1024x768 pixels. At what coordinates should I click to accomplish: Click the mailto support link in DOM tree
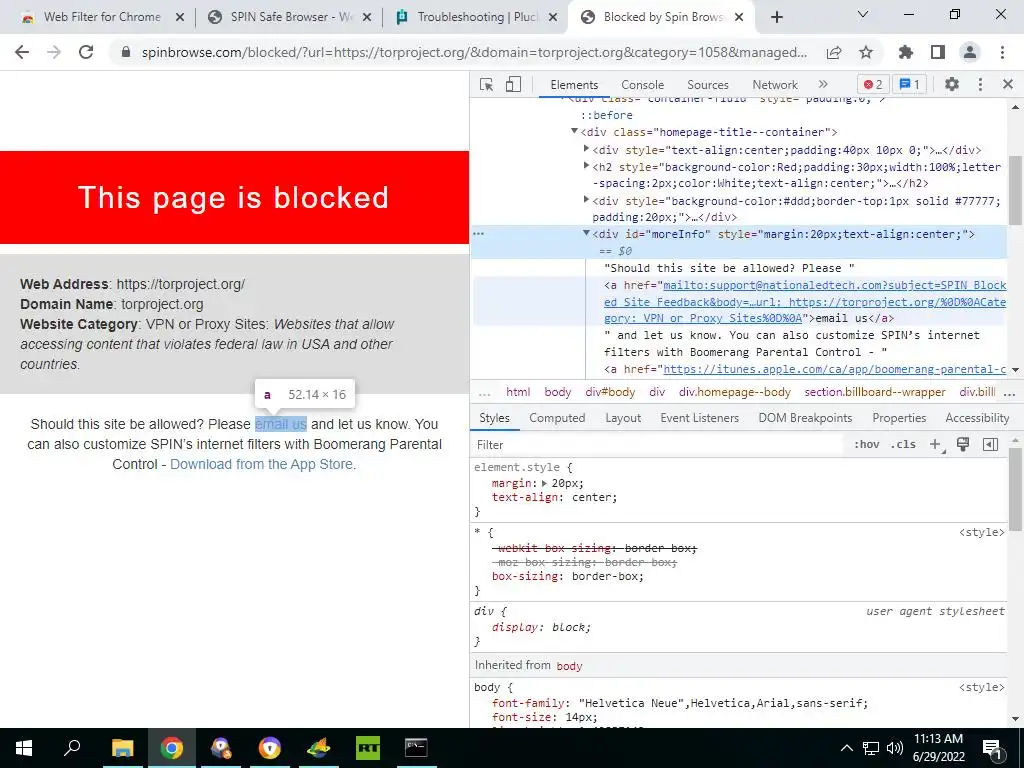tap(805, 302)
